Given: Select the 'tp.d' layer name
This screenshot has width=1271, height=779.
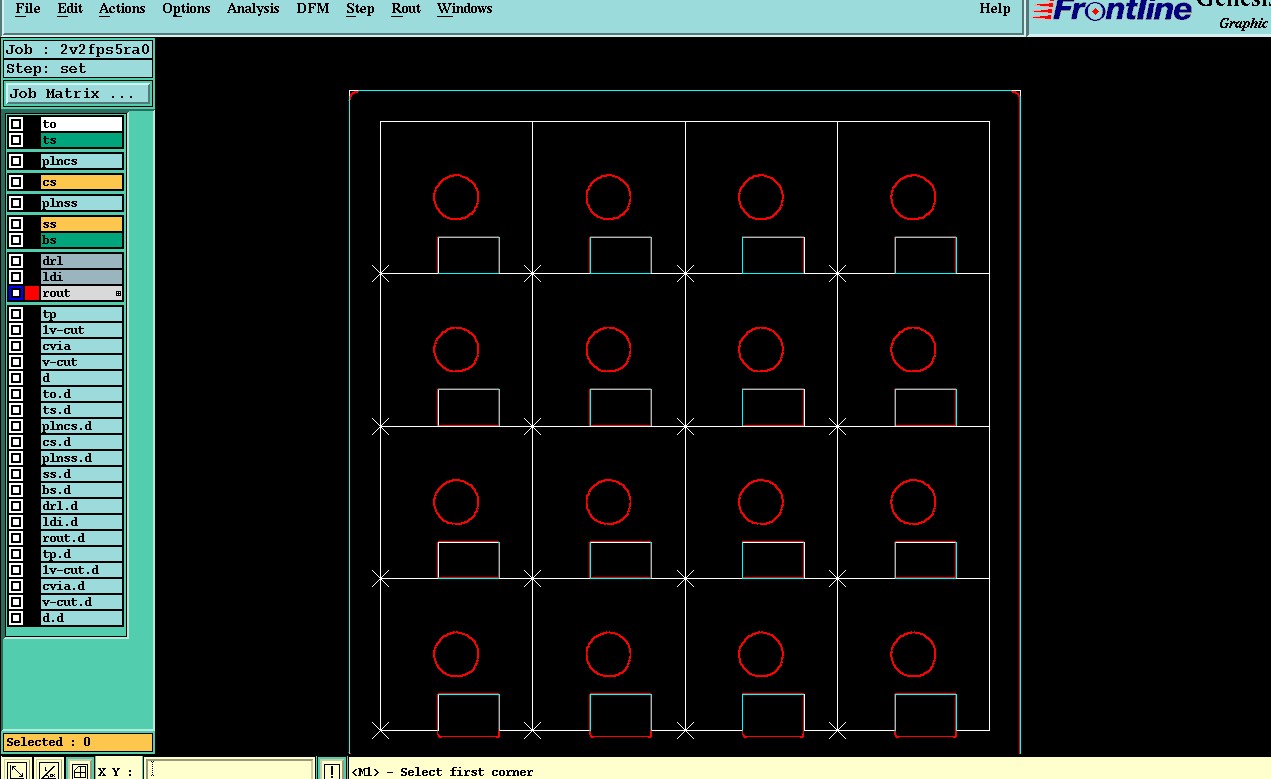Looking at the screenshot, I should [82, 555].
